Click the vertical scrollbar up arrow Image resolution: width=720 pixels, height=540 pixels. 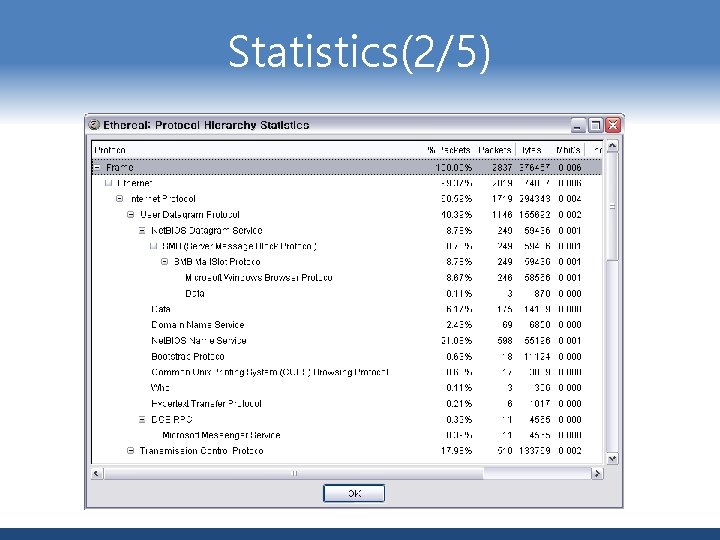612,146
